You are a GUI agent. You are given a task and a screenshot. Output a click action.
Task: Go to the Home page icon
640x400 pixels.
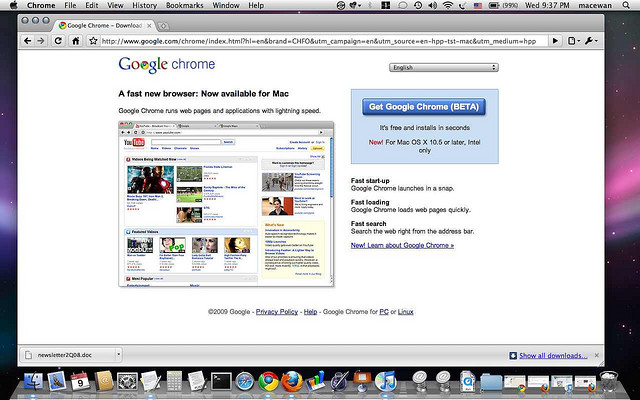point(75,41)
